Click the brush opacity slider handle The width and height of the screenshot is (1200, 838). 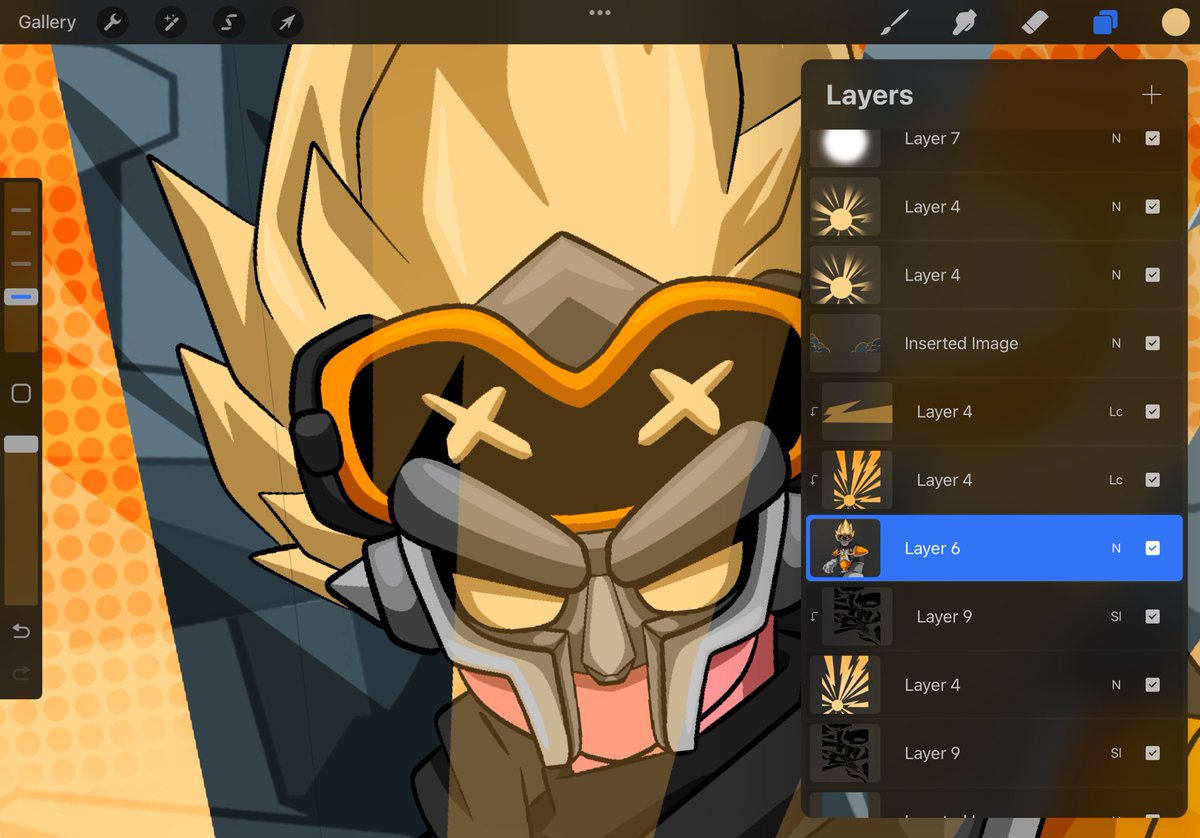coord(21,444)
